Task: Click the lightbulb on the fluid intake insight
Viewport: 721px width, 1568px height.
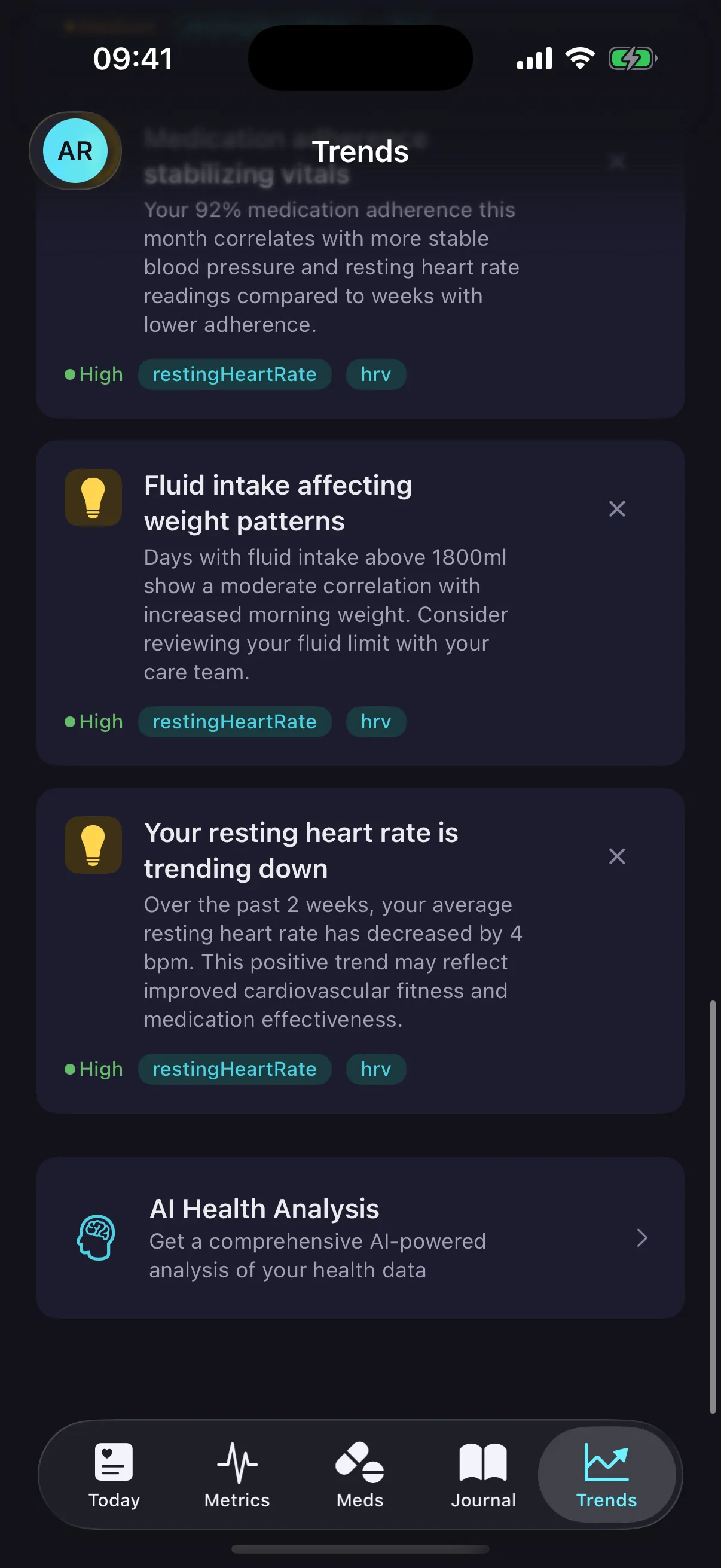Action: click(93, 498)
